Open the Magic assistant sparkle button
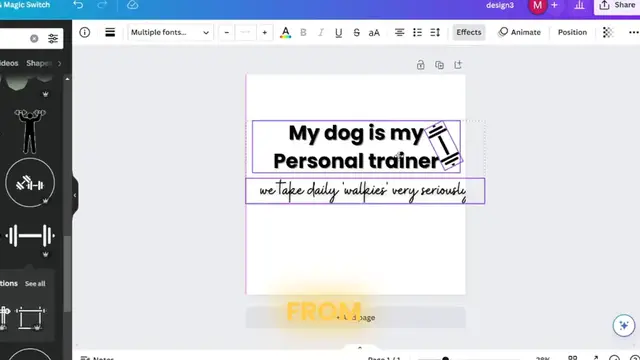 coord(624,325)
